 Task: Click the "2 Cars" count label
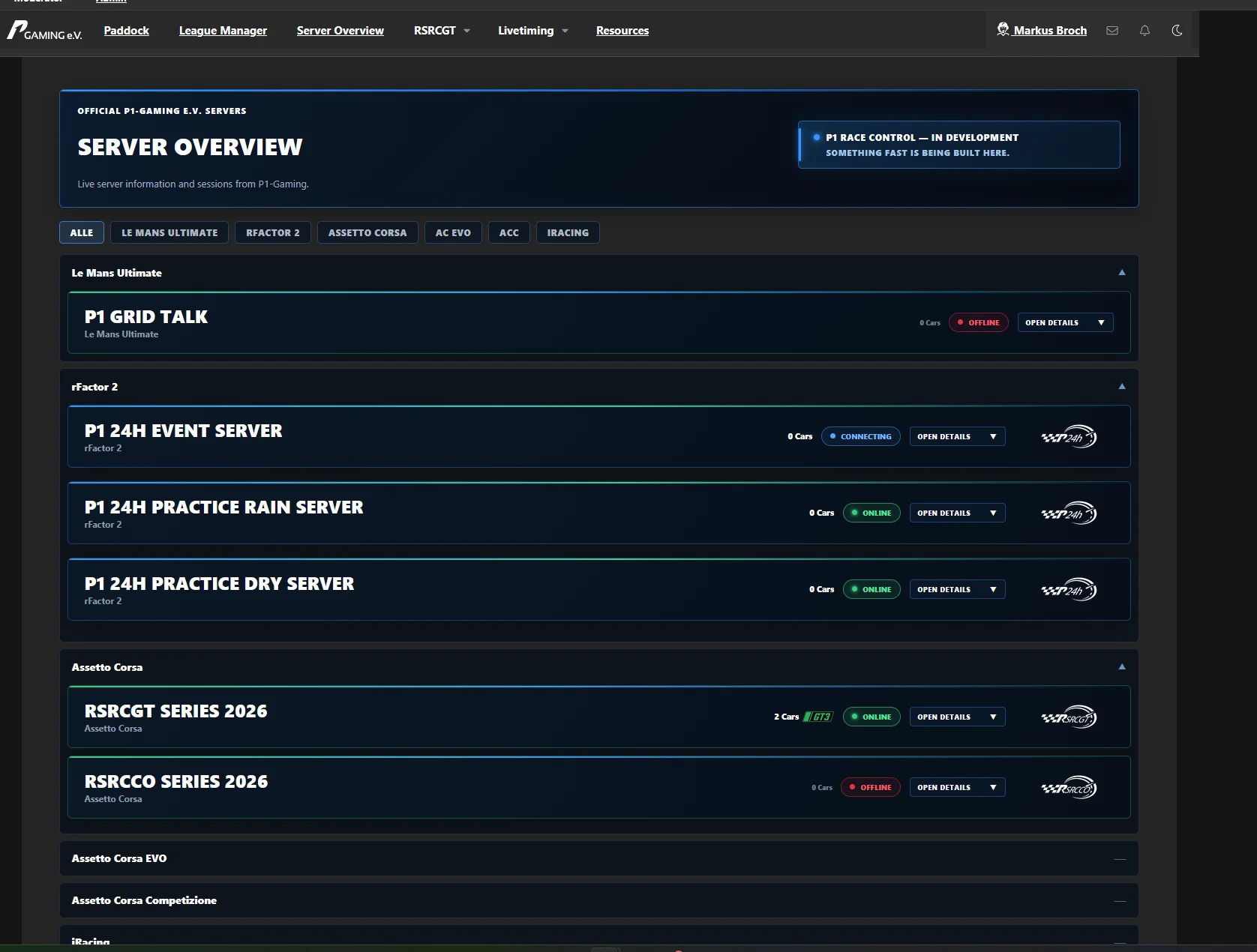tap(787, 717)
